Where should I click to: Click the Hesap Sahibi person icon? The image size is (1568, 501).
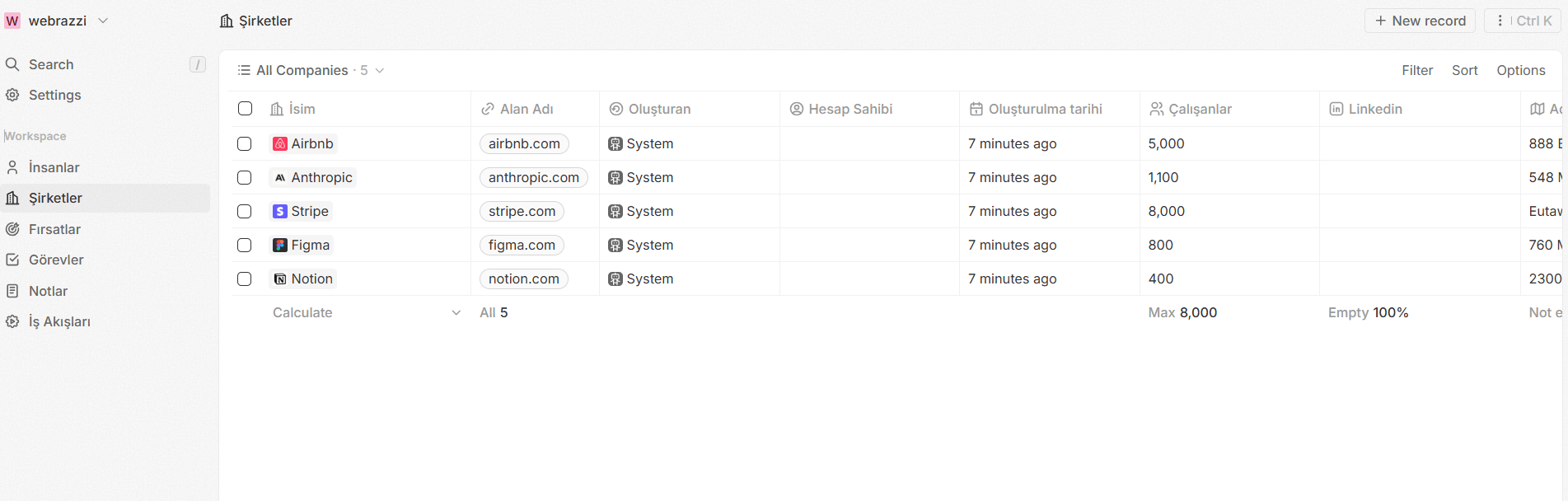pos(797,109)
